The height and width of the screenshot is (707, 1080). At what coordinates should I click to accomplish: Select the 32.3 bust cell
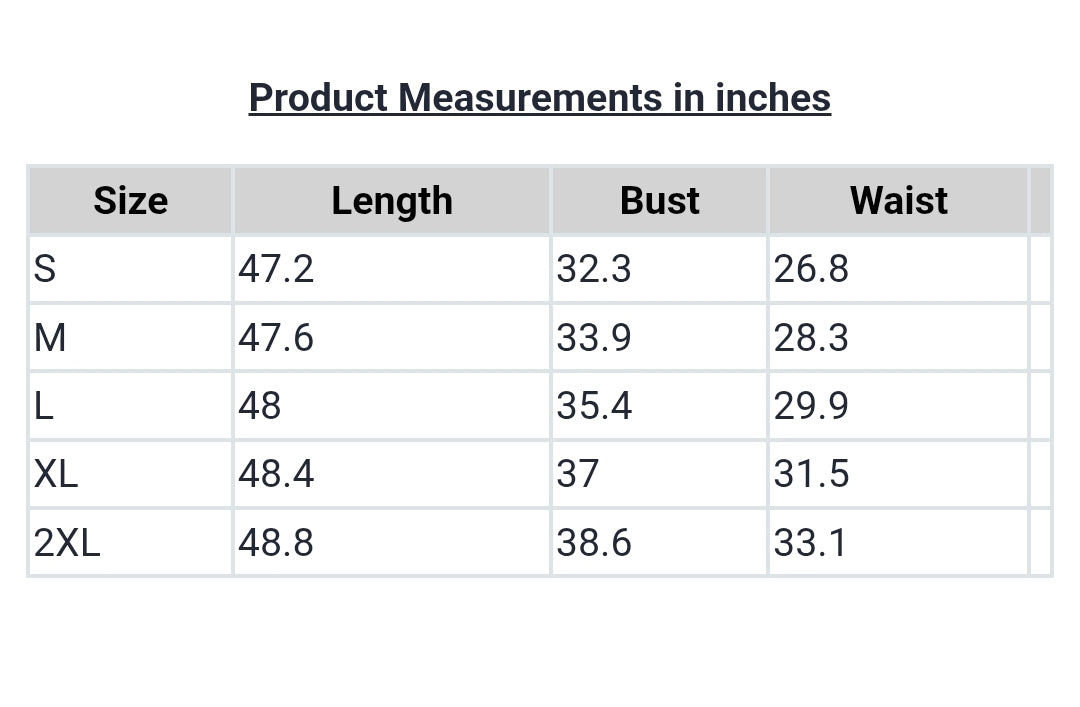pos(659,269)
